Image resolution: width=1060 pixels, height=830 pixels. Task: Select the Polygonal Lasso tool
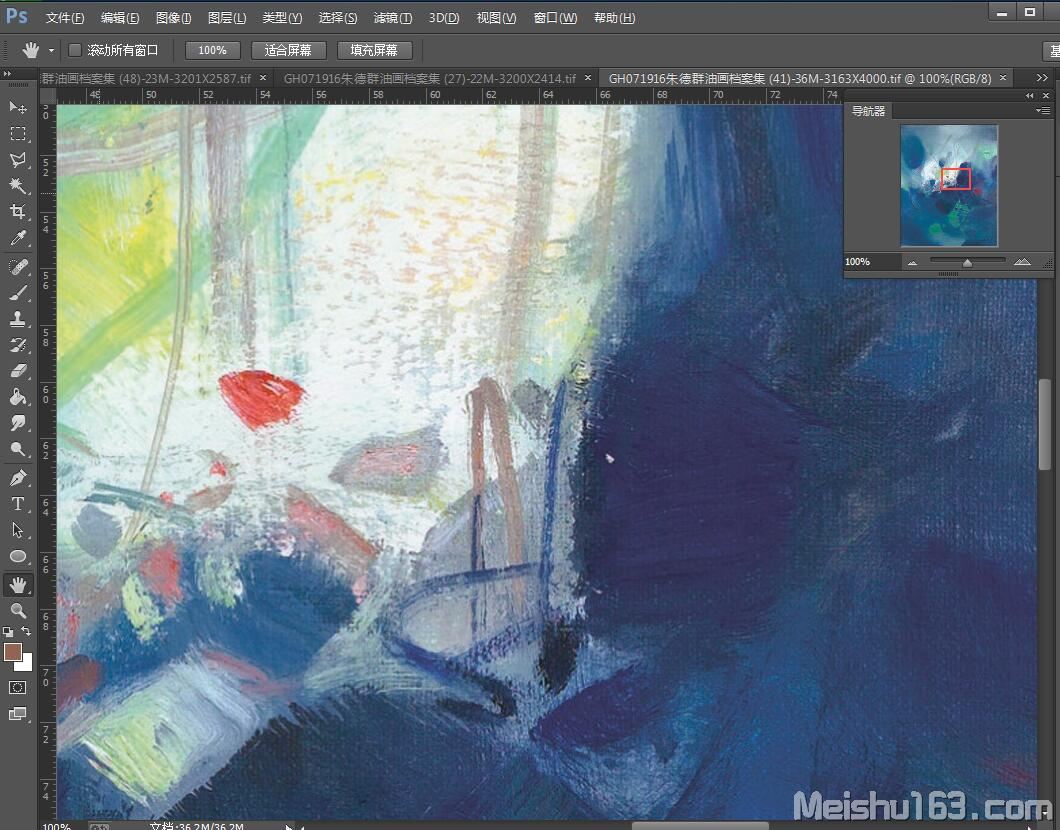click(18, 160)
